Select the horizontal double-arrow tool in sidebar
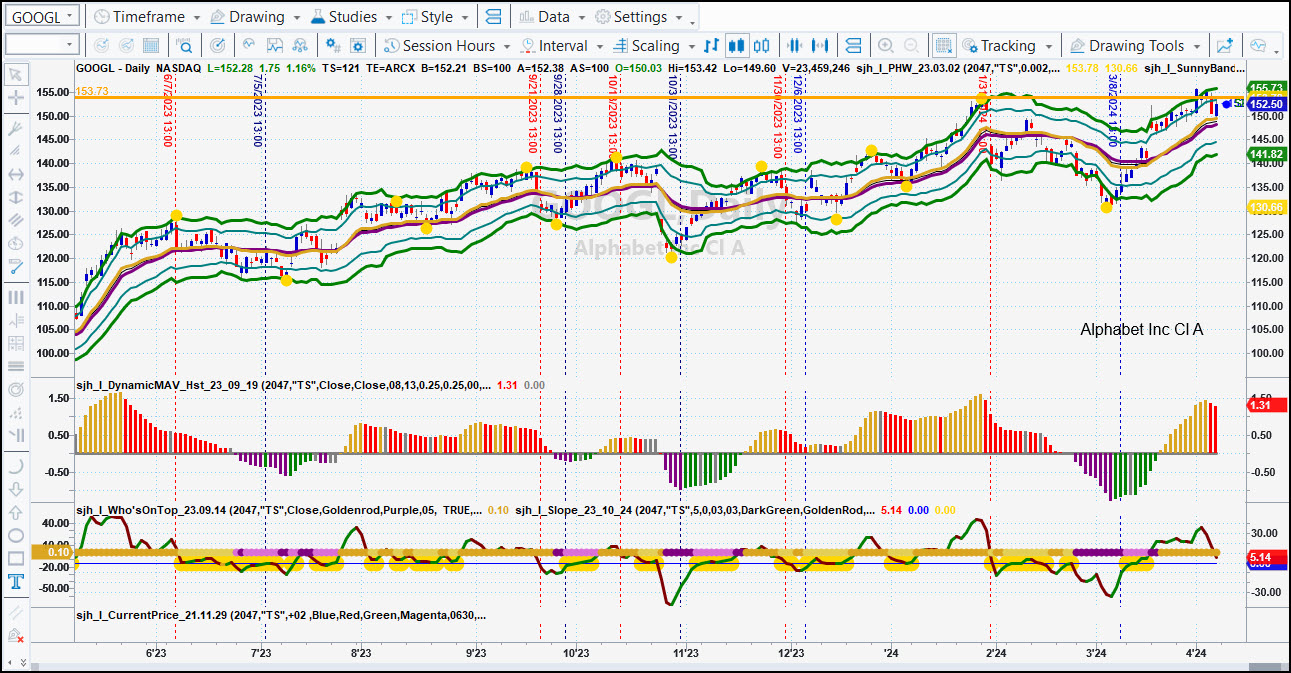The height and width of the screenshot is (673, 1291). coord(15,174)
